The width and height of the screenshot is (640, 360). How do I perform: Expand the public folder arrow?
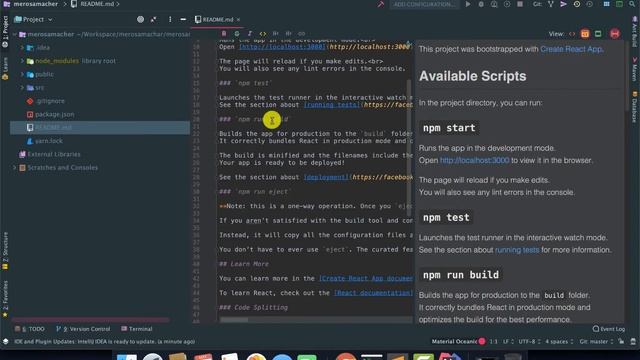tap(22, 75)
